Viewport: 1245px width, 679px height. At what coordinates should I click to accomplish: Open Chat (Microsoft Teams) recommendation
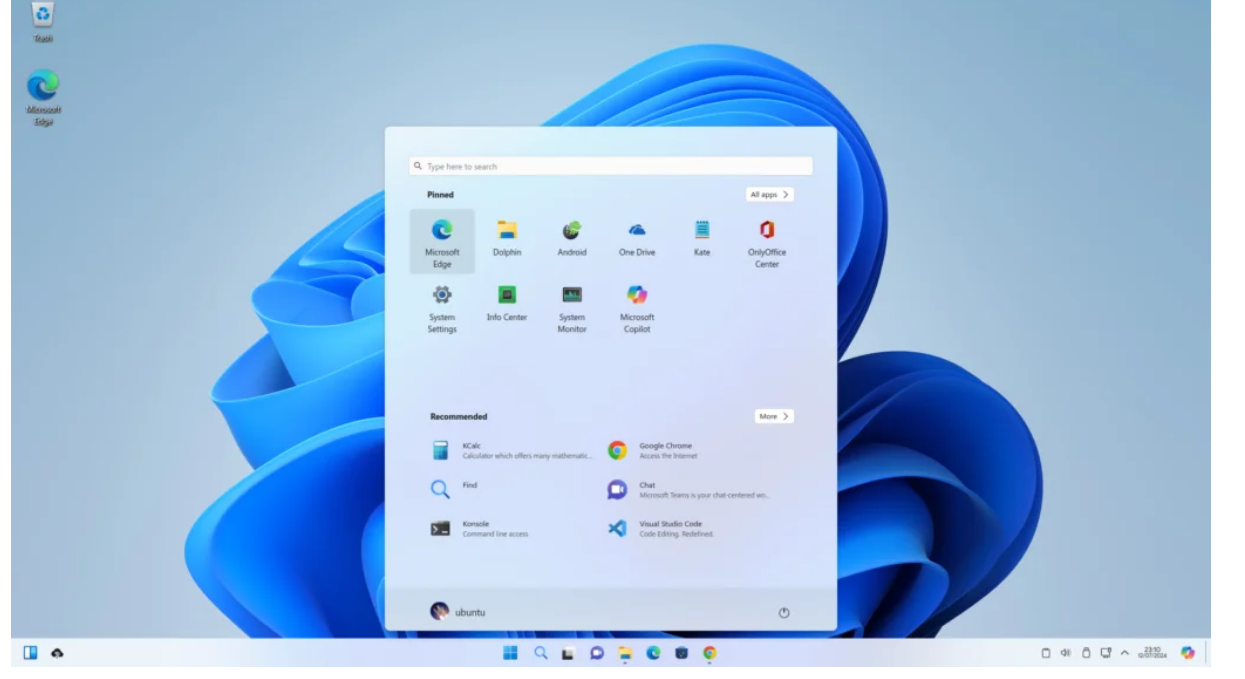pyautogui.click(x=688, y=489)
